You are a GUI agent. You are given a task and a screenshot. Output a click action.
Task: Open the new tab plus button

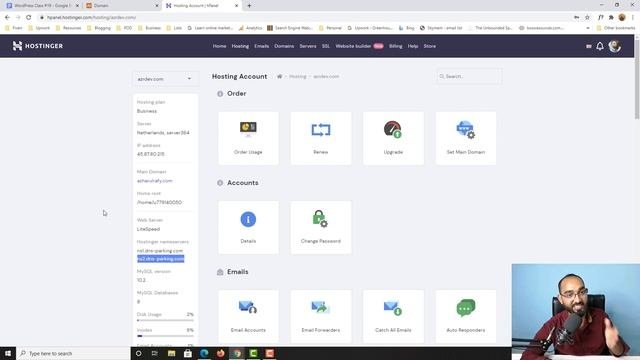(249, 6)
